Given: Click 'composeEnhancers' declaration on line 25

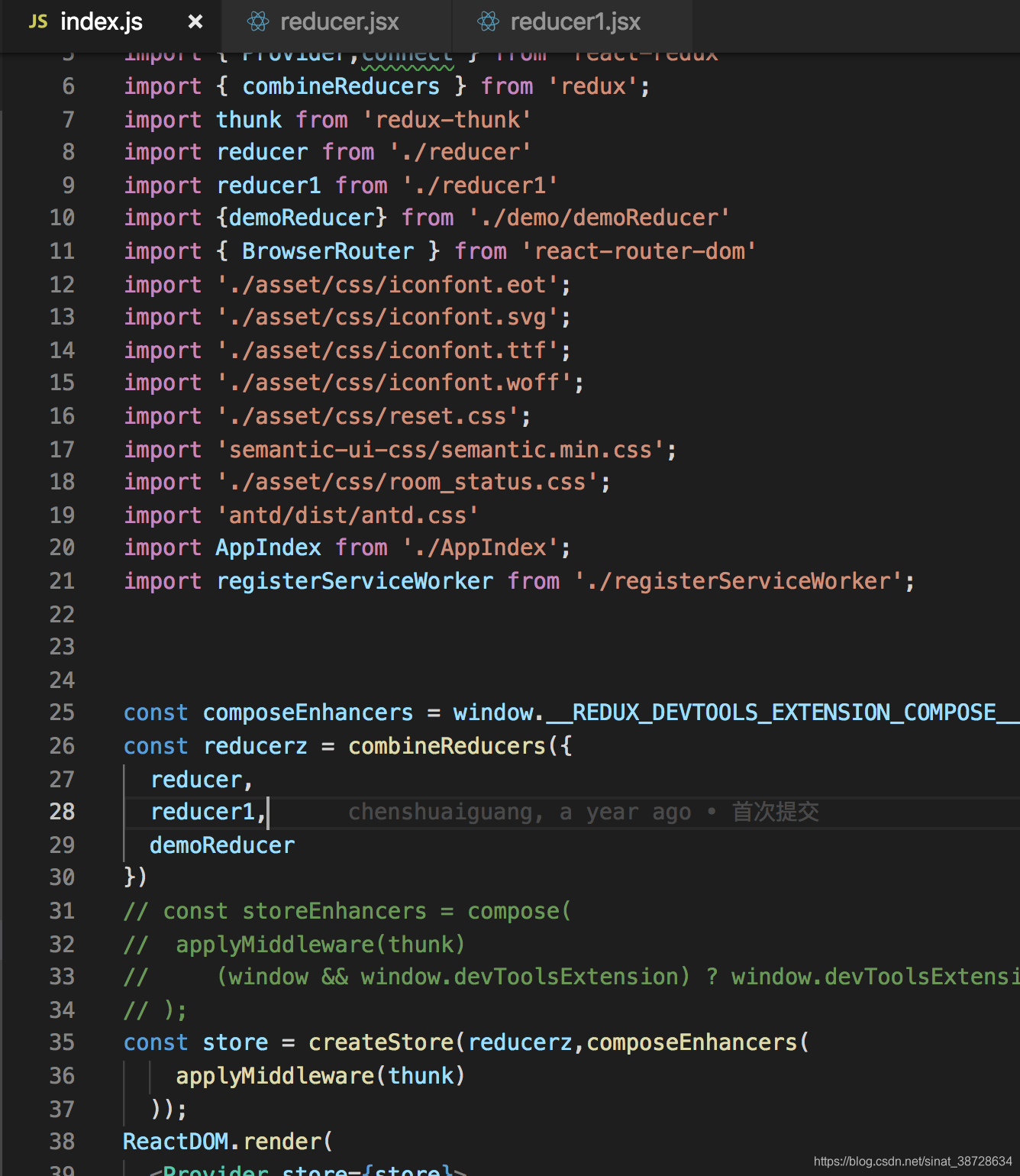Looking at the screenshot, I should (308, 712).
